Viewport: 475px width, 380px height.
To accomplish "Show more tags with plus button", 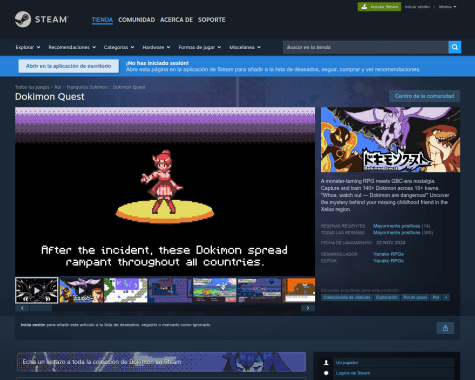I will (x=446, y=297).
